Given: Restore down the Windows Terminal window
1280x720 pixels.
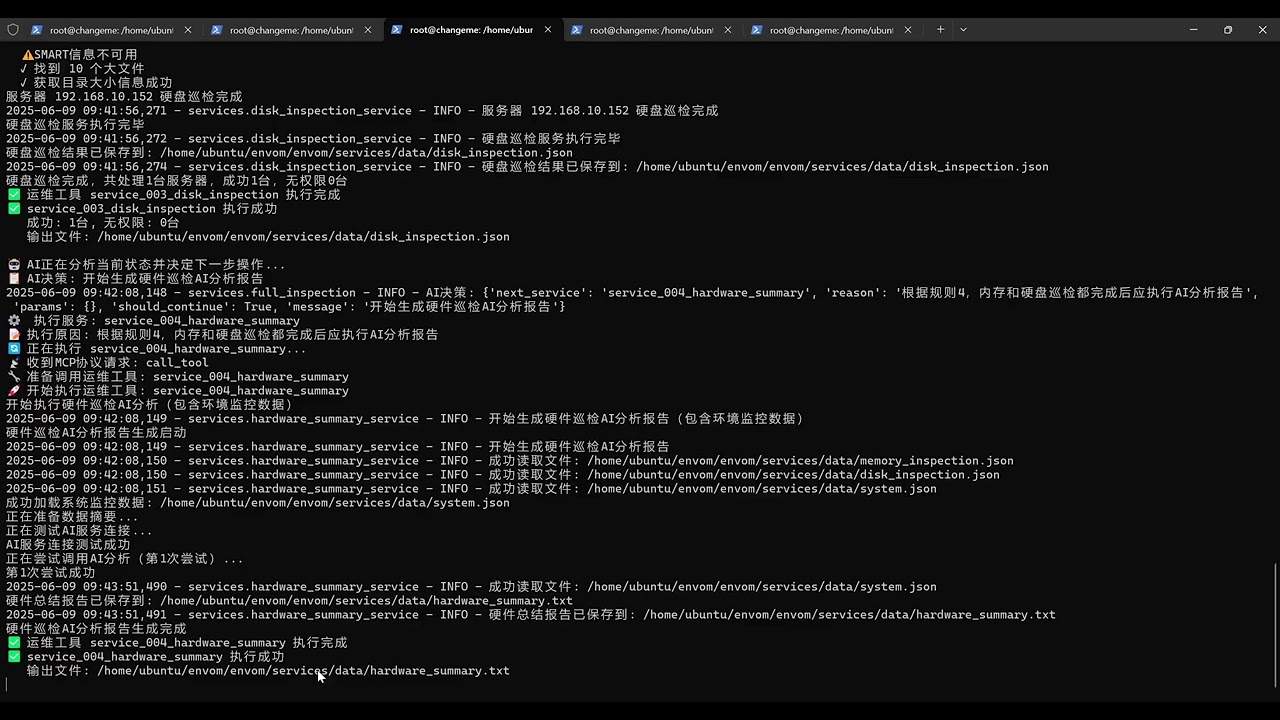Looking at the screenshot, I should click(1228, 30).
